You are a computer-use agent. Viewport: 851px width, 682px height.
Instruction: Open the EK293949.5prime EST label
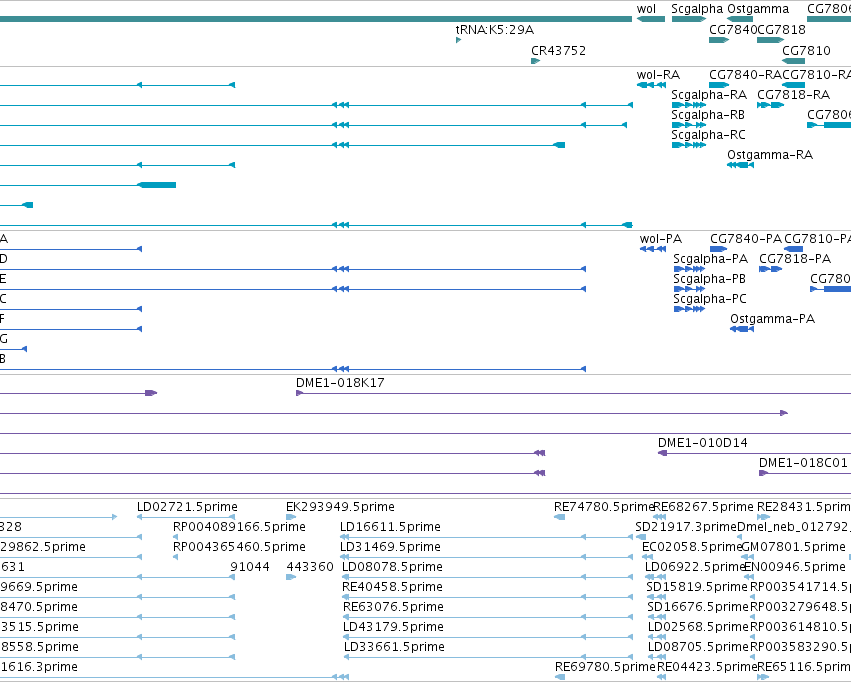click(x=340, y=507)
